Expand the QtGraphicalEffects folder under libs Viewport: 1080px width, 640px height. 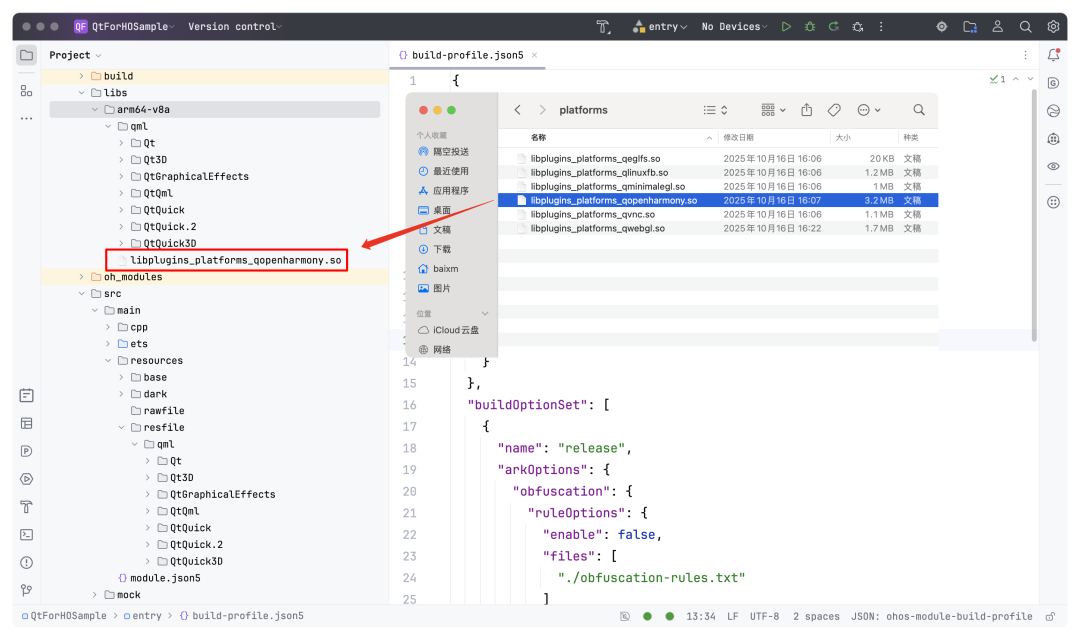pyautogui.click(x=121, y=176)
